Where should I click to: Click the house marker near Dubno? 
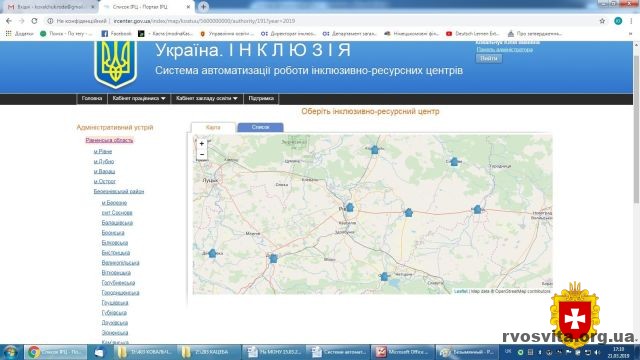click(273, 258)
